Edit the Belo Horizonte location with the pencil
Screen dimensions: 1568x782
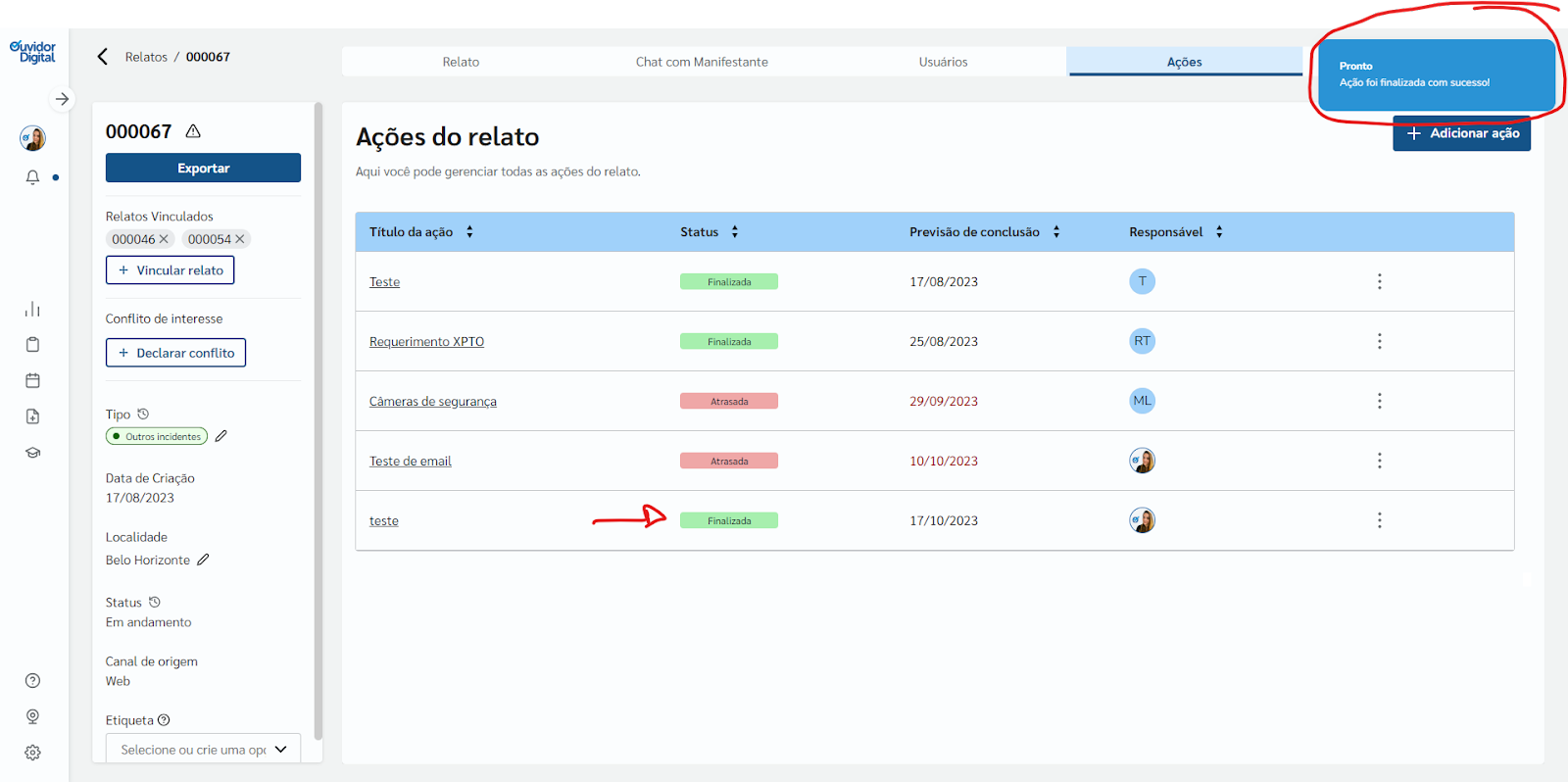coord(203,560)
